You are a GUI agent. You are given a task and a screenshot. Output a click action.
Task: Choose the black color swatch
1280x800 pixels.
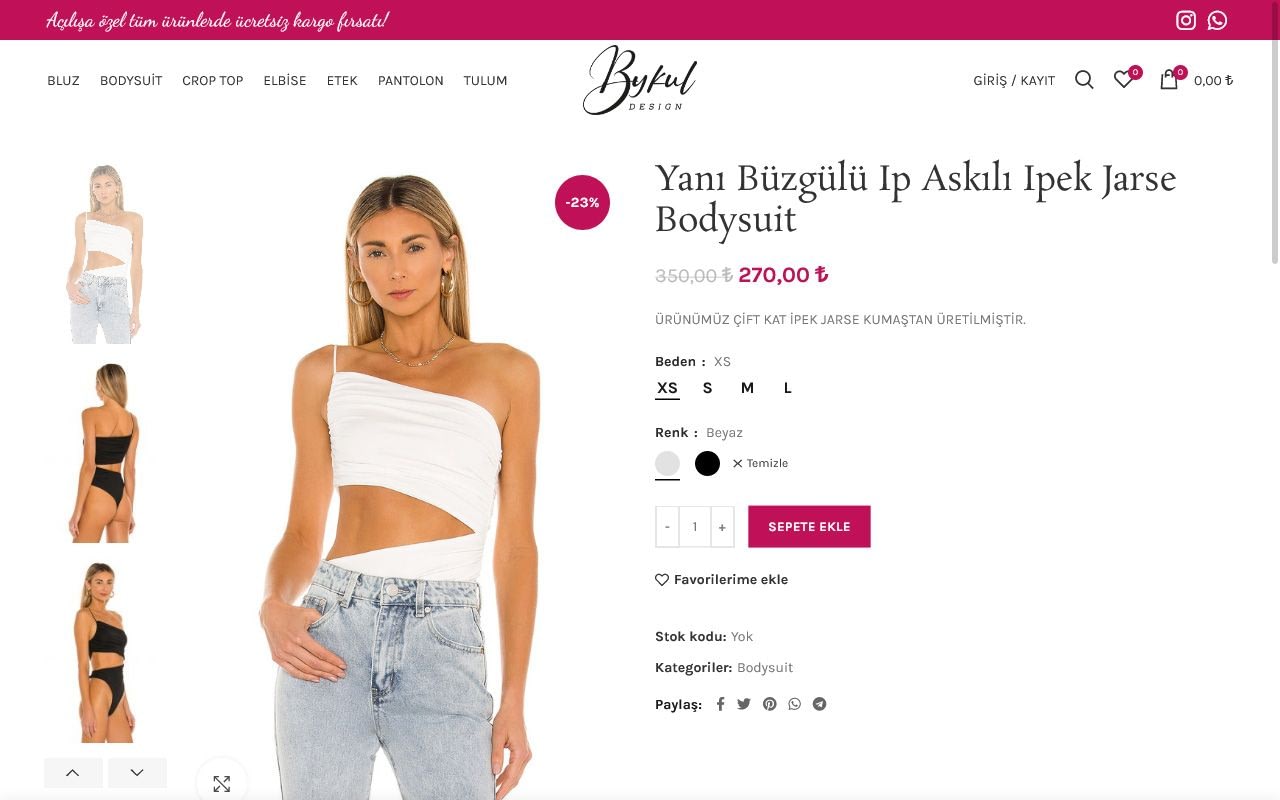[x=707, y=463]
